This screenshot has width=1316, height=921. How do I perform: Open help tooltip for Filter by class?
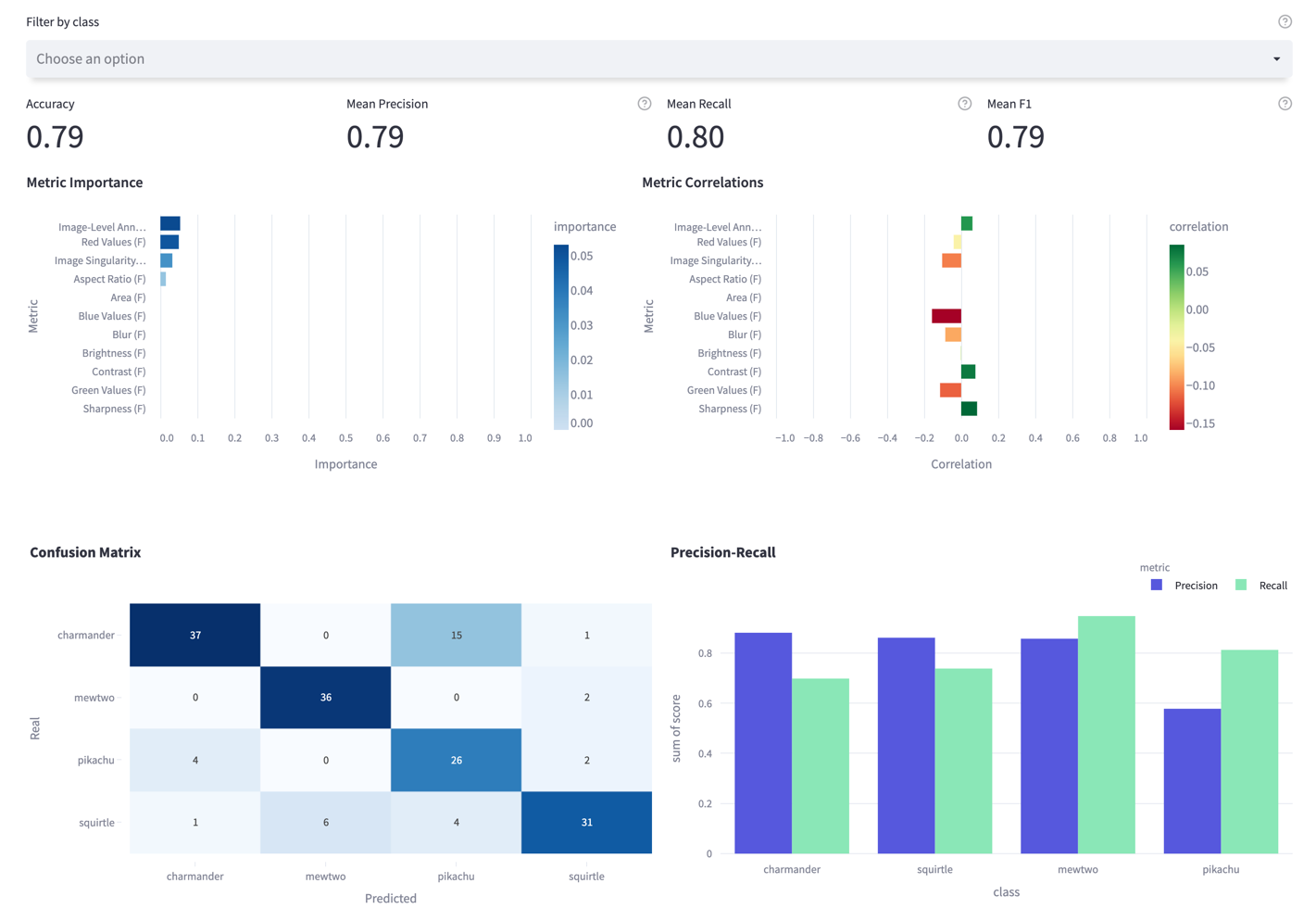(x=1285, y=21)
